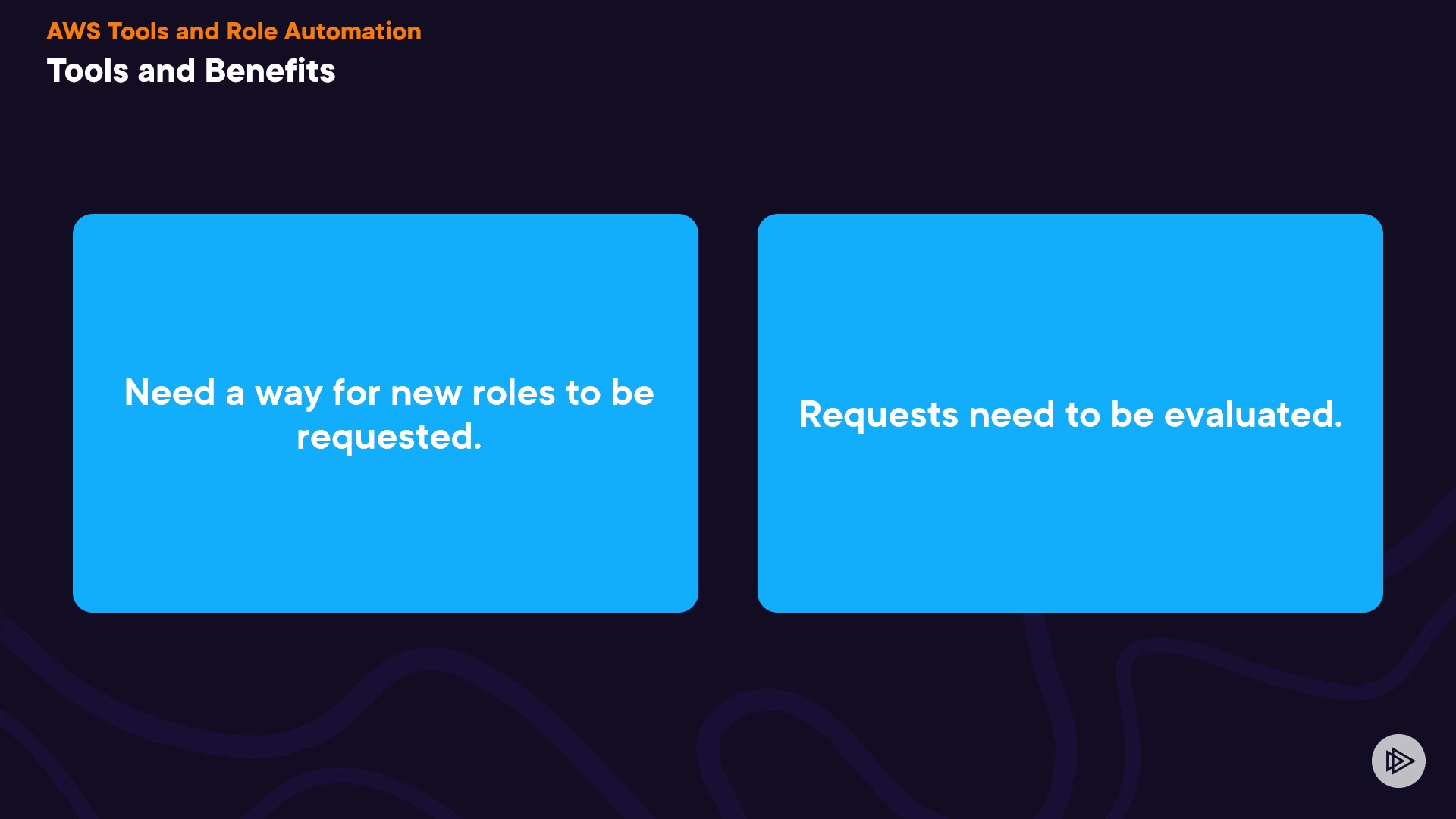This screenshot has height=819, width=1456.
Task: Click the word 'evaluated.' in the right card
Action: click(x=1253, y=415)
